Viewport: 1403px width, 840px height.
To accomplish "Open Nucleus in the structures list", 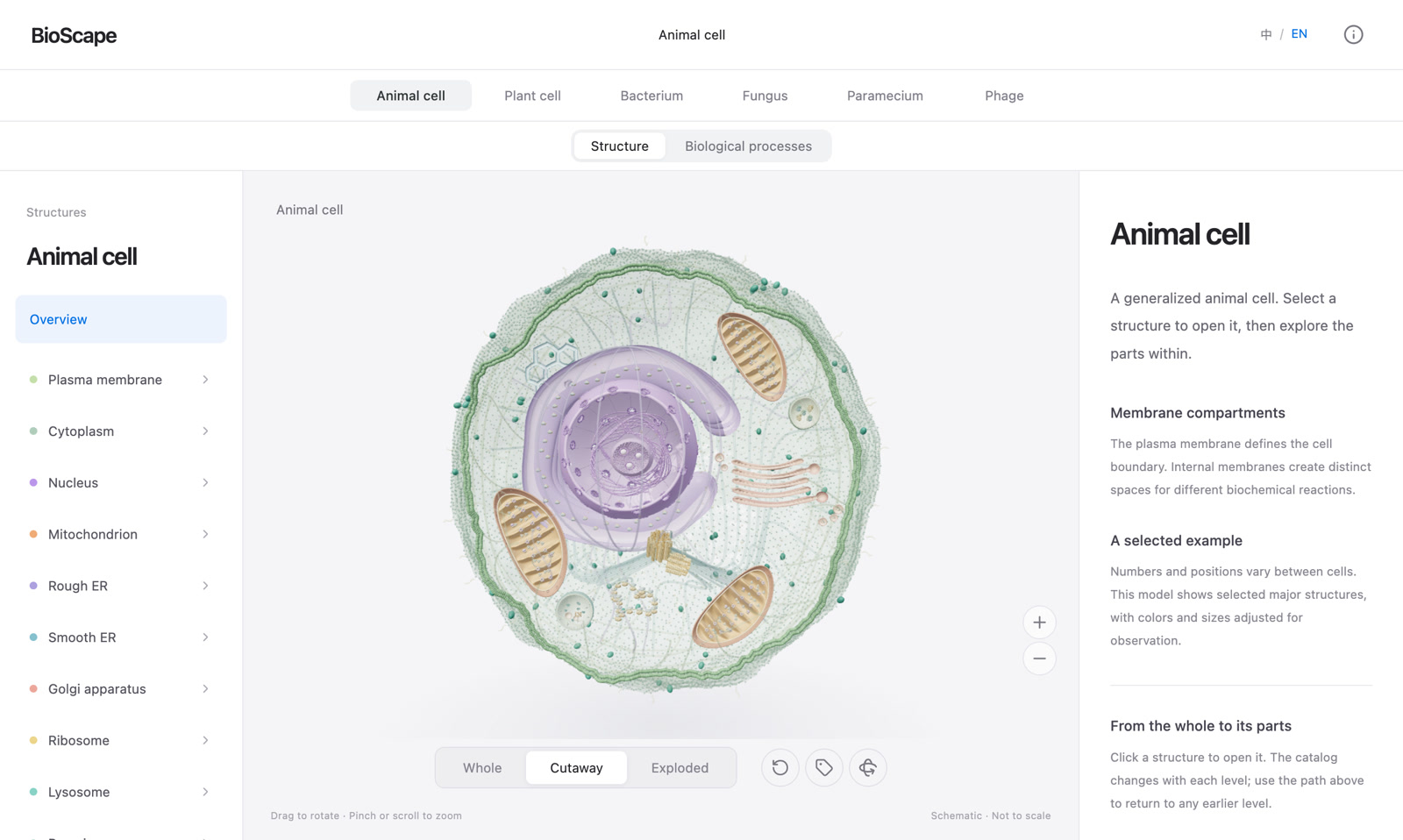I will [x=121, y=483].
